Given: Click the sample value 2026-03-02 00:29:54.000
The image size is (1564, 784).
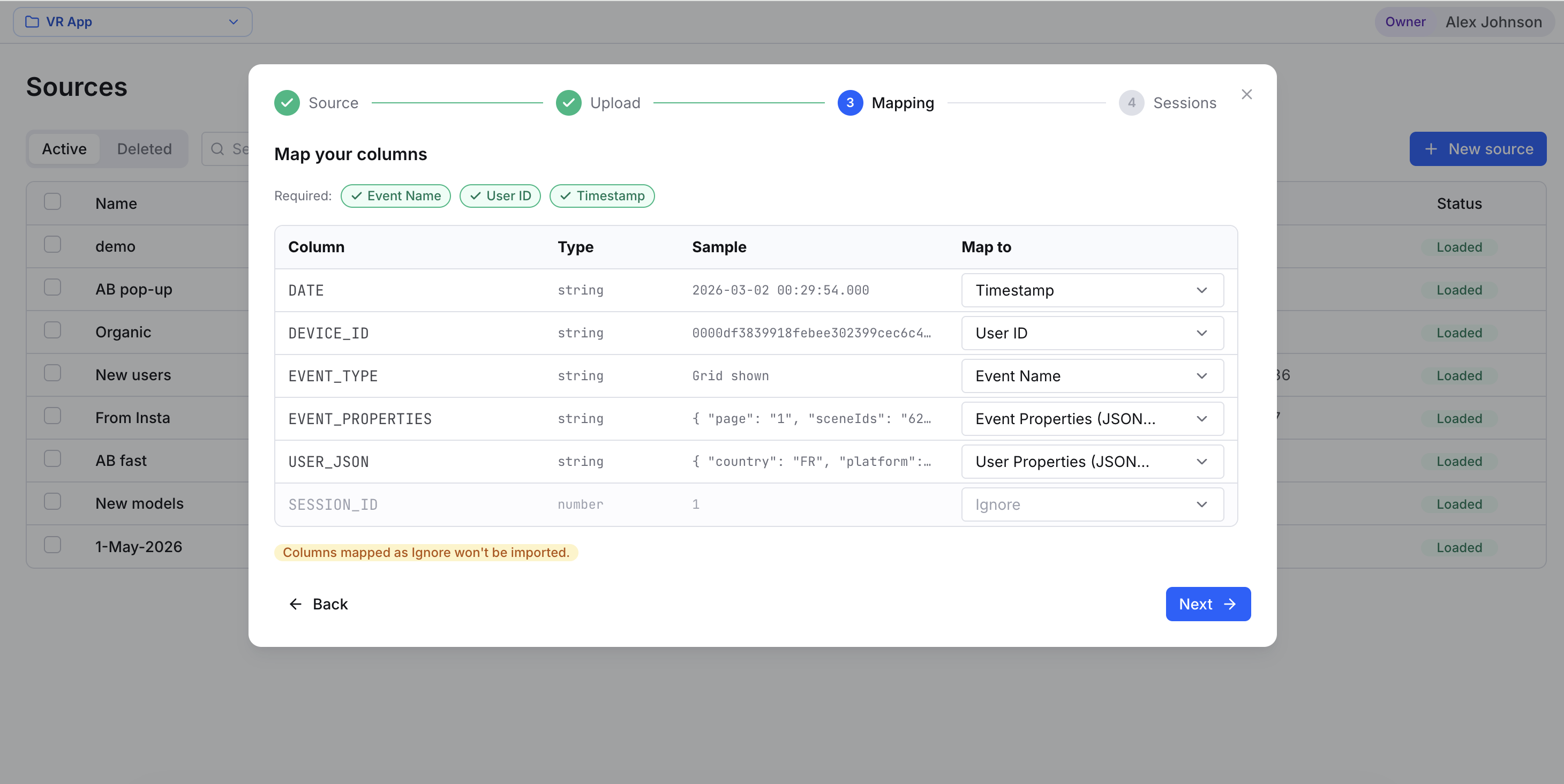Looking at the screenshot, I should pyautogui.click(x=780, y=290).
